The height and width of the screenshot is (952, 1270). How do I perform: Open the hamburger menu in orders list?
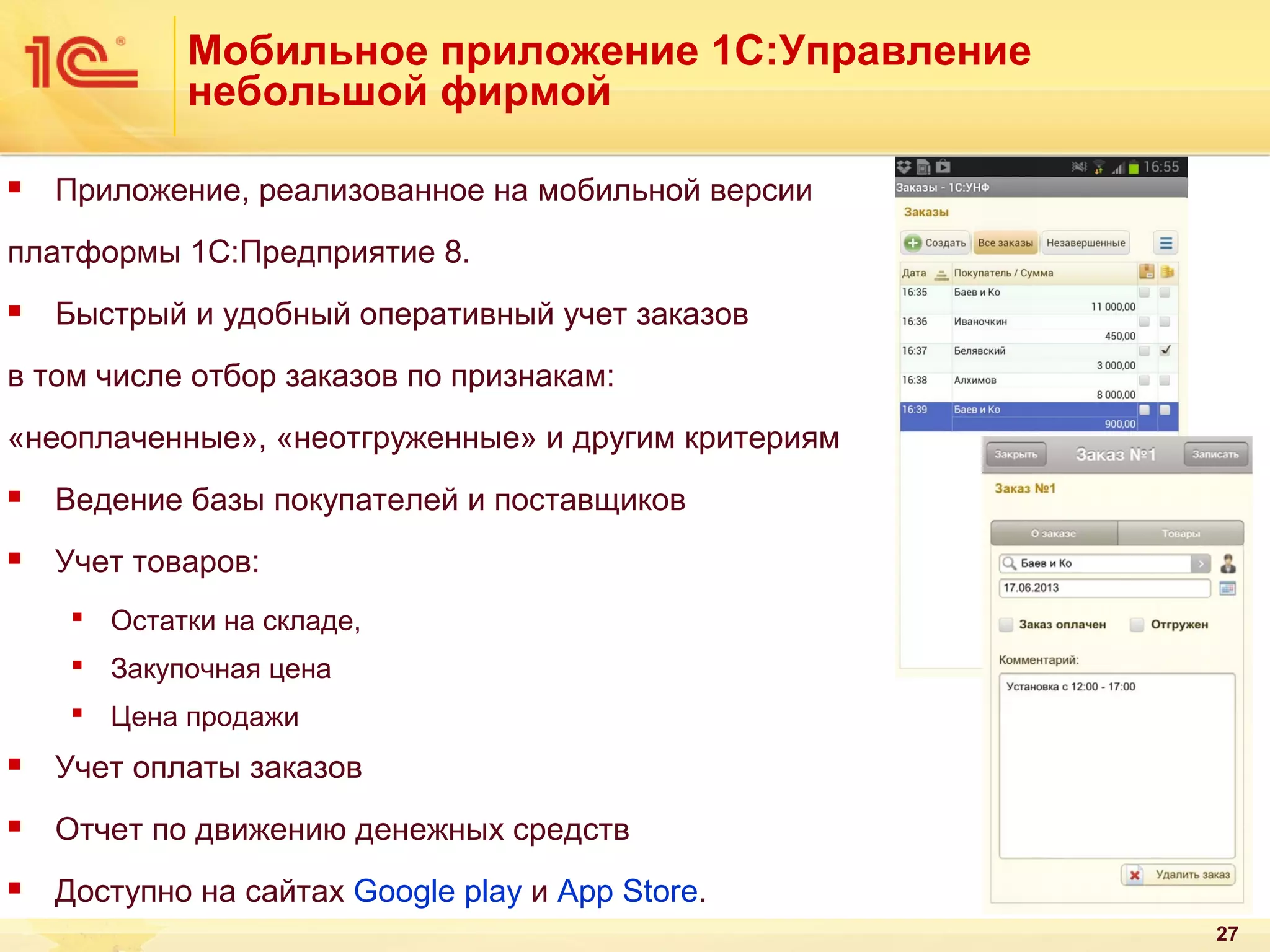pyautogui.click(x=1165, y=243)
